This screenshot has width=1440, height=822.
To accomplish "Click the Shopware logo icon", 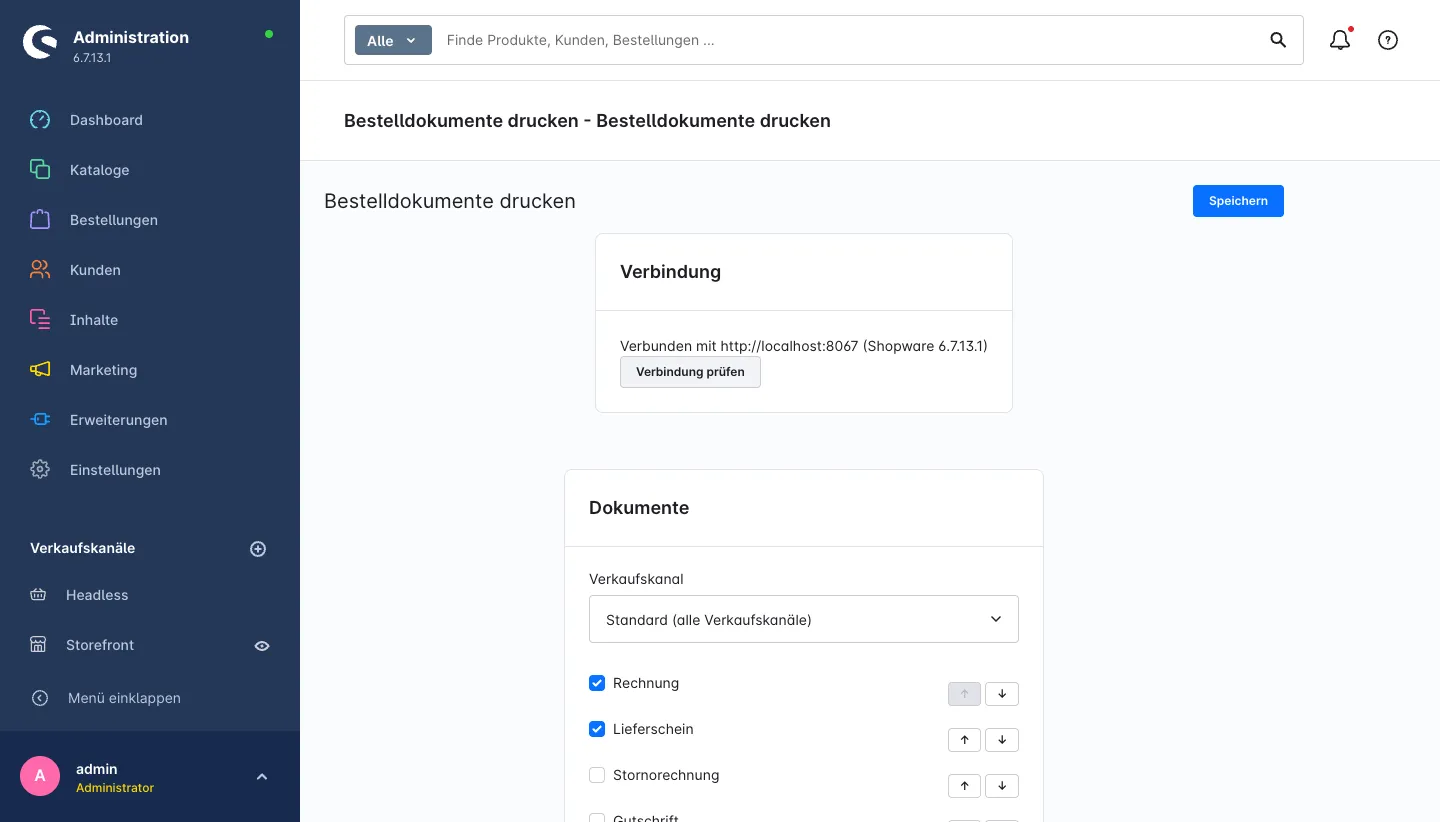I will click(40, 42).
